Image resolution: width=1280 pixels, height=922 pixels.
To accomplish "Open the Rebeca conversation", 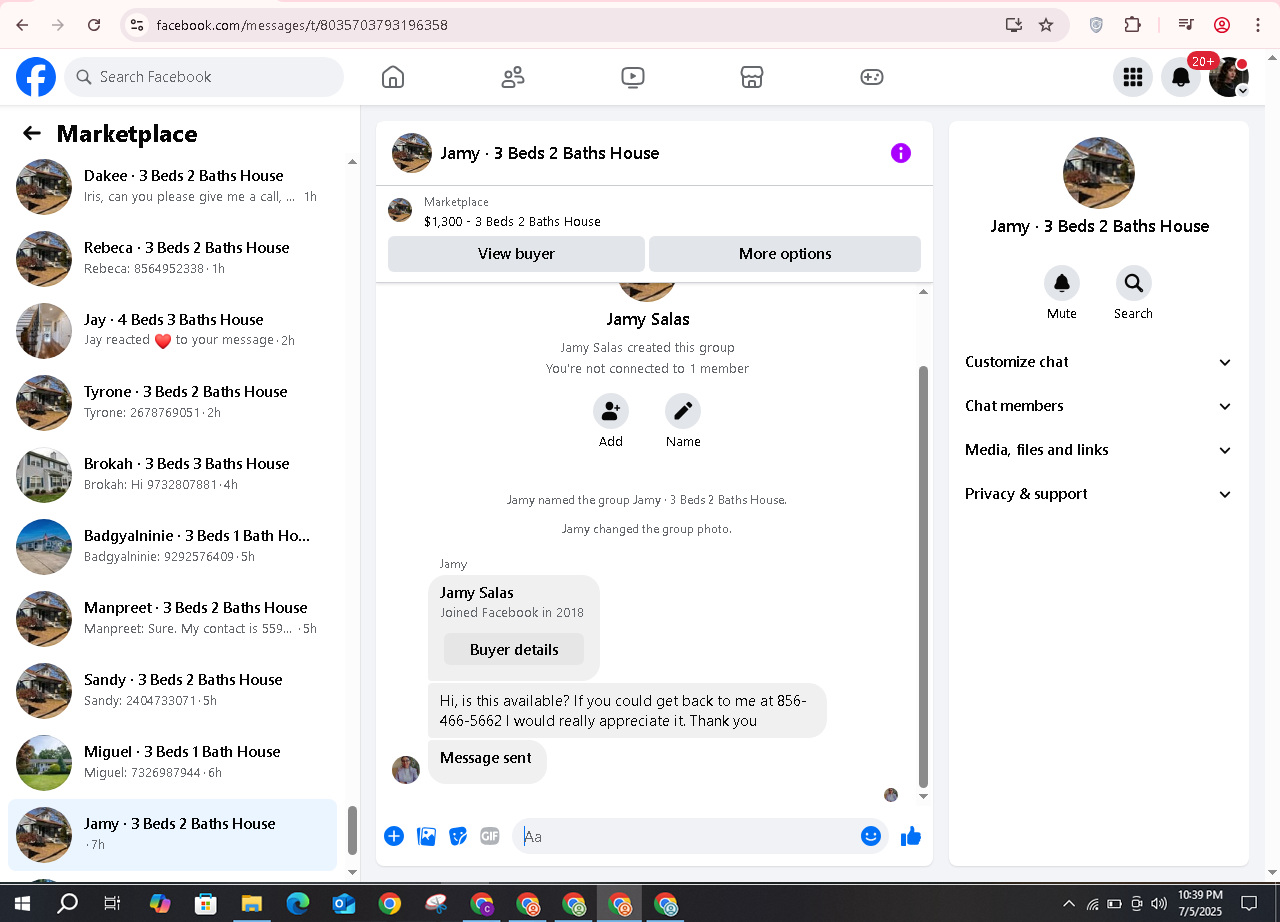I will pos(173,259).
